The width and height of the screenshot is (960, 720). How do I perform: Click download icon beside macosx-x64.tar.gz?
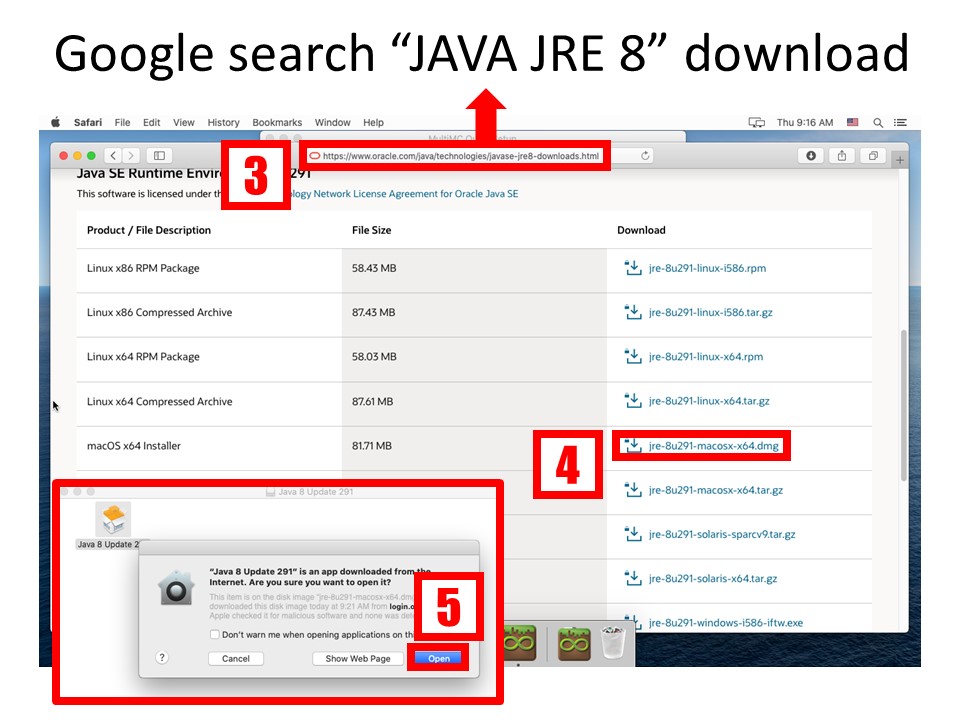632,489
